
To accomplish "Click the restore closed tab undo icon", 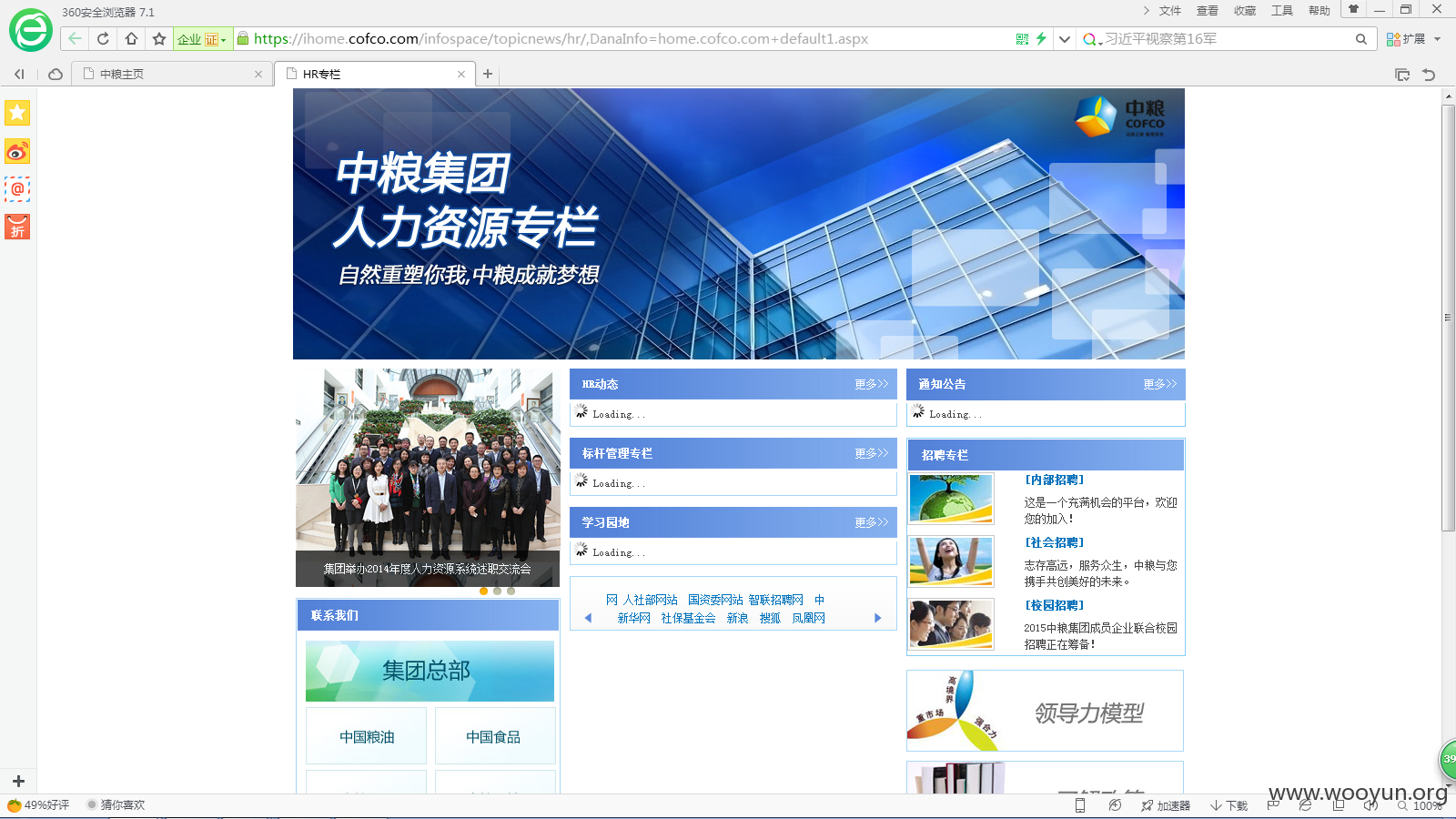I will [1429, 75].
